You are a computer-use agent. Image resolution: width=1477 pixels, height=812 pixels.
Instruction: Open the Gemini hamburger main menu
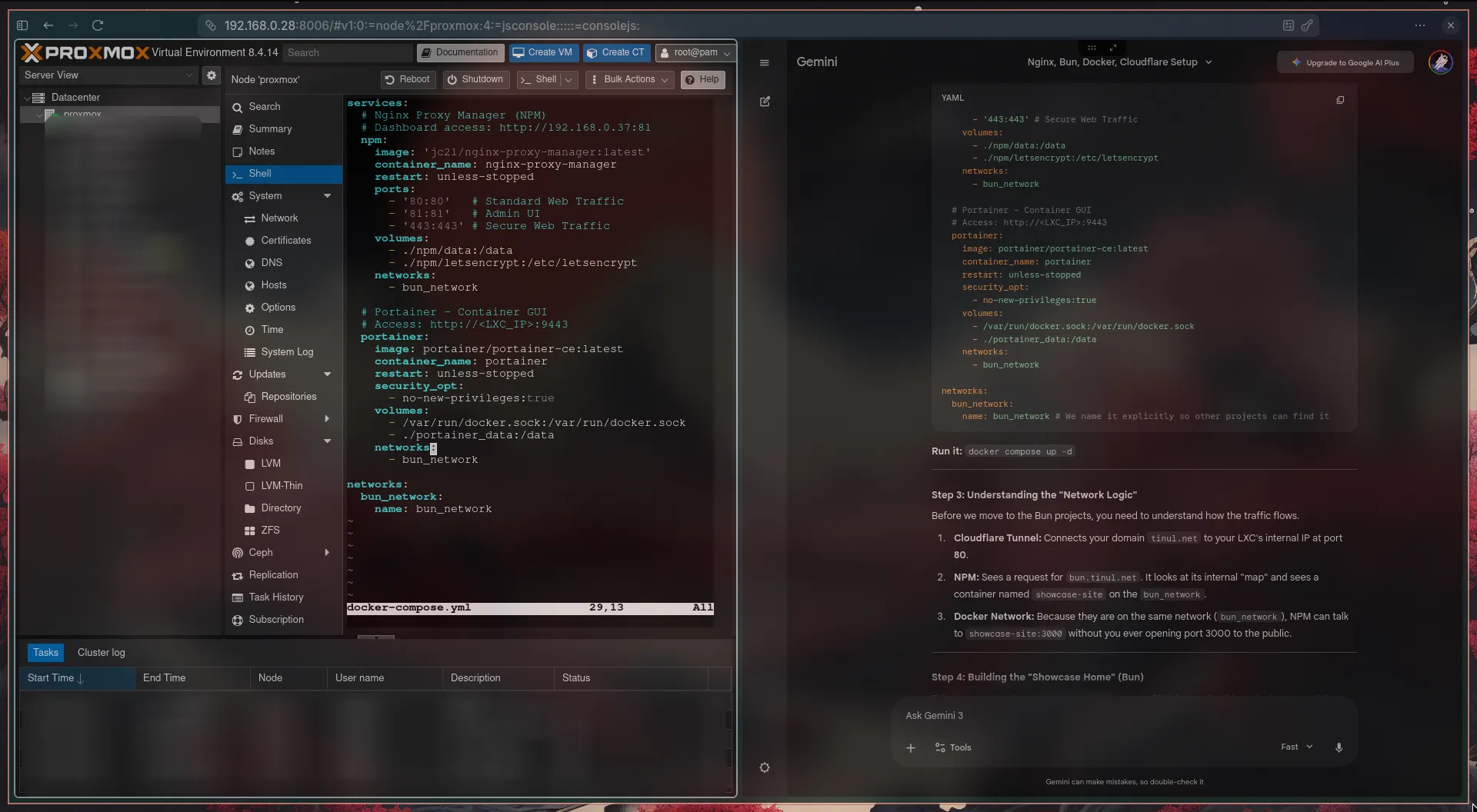[764, 63]
